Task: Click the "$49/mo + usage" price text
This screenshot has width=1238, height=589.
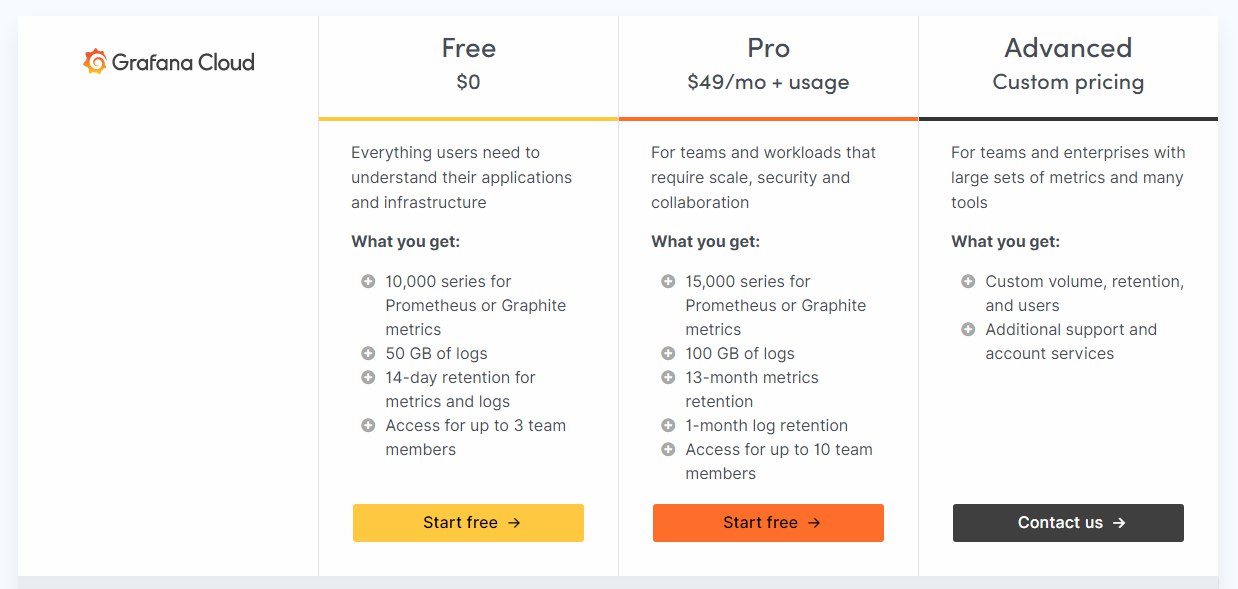Action: click(768, 82)
